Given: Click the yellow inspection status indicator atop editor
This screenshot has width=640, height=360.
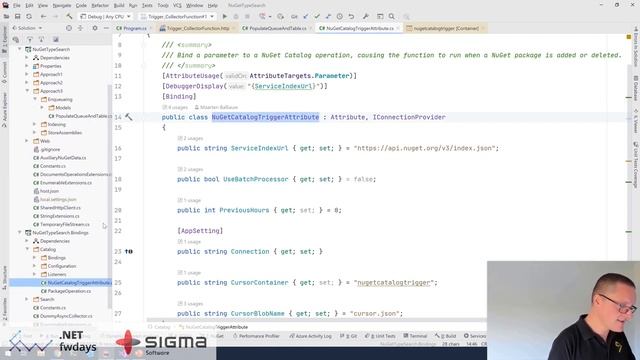Looking at the screenshot, I should (x=629, y=37).
